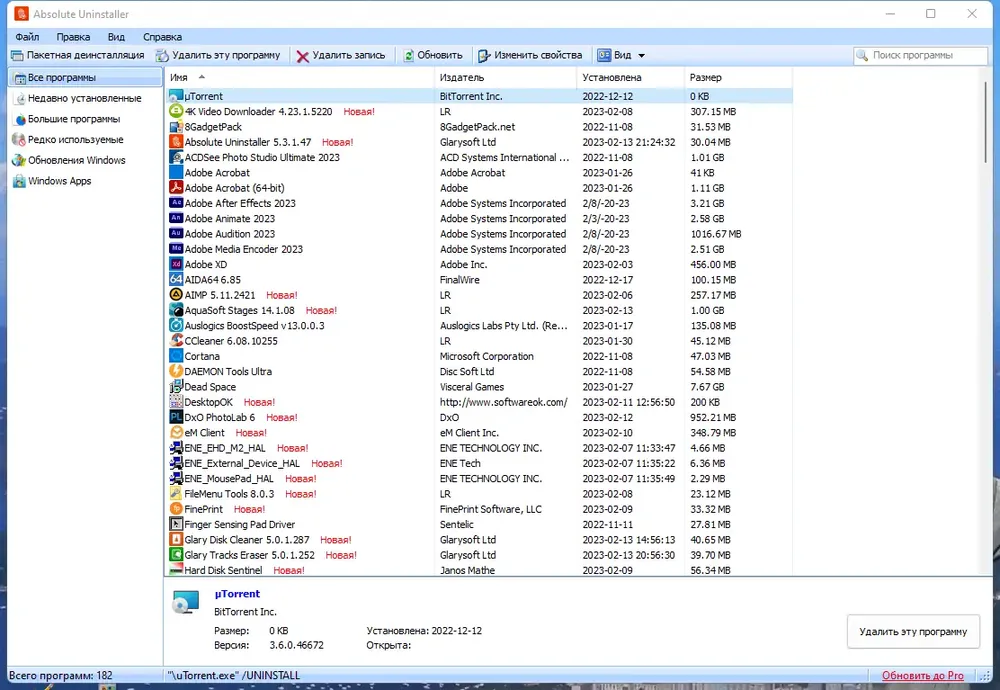Image resolution: width=1000 pixels, height=690 pixels.
Task: Sort by the Размер column header
Action: point(738,77)
